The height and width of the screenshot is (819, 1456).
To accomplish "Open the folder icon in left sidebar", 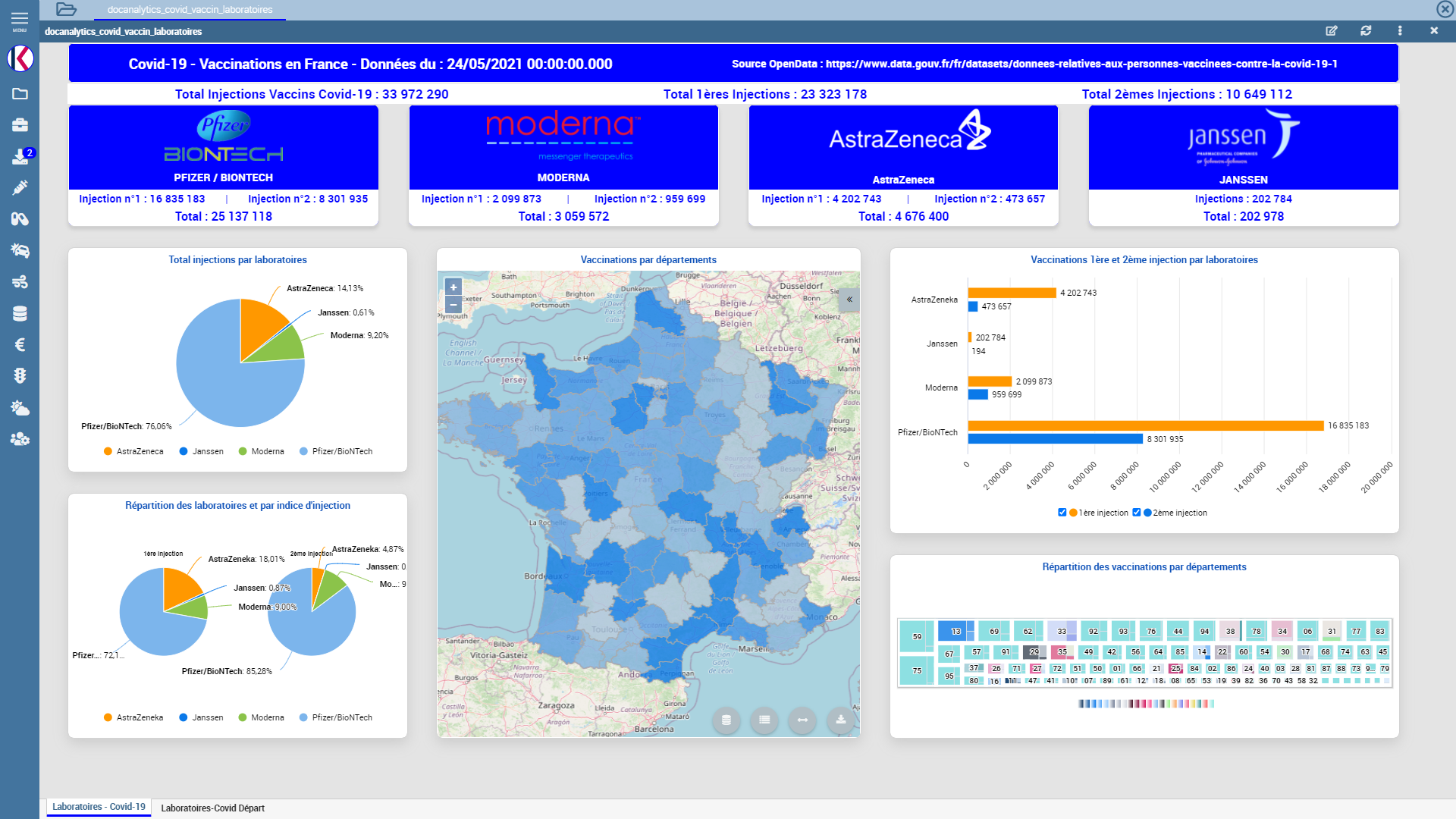I will [x=20, y=93].
